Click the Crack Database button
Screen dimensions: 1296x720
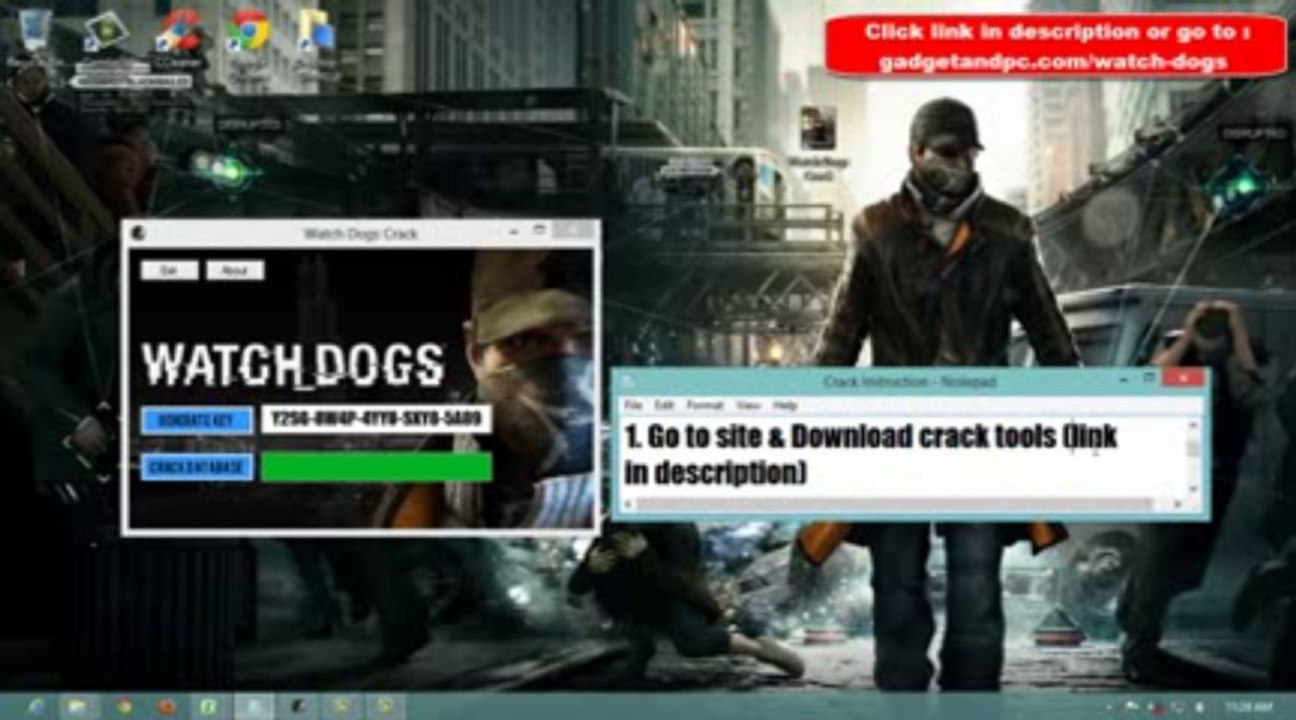197,467
